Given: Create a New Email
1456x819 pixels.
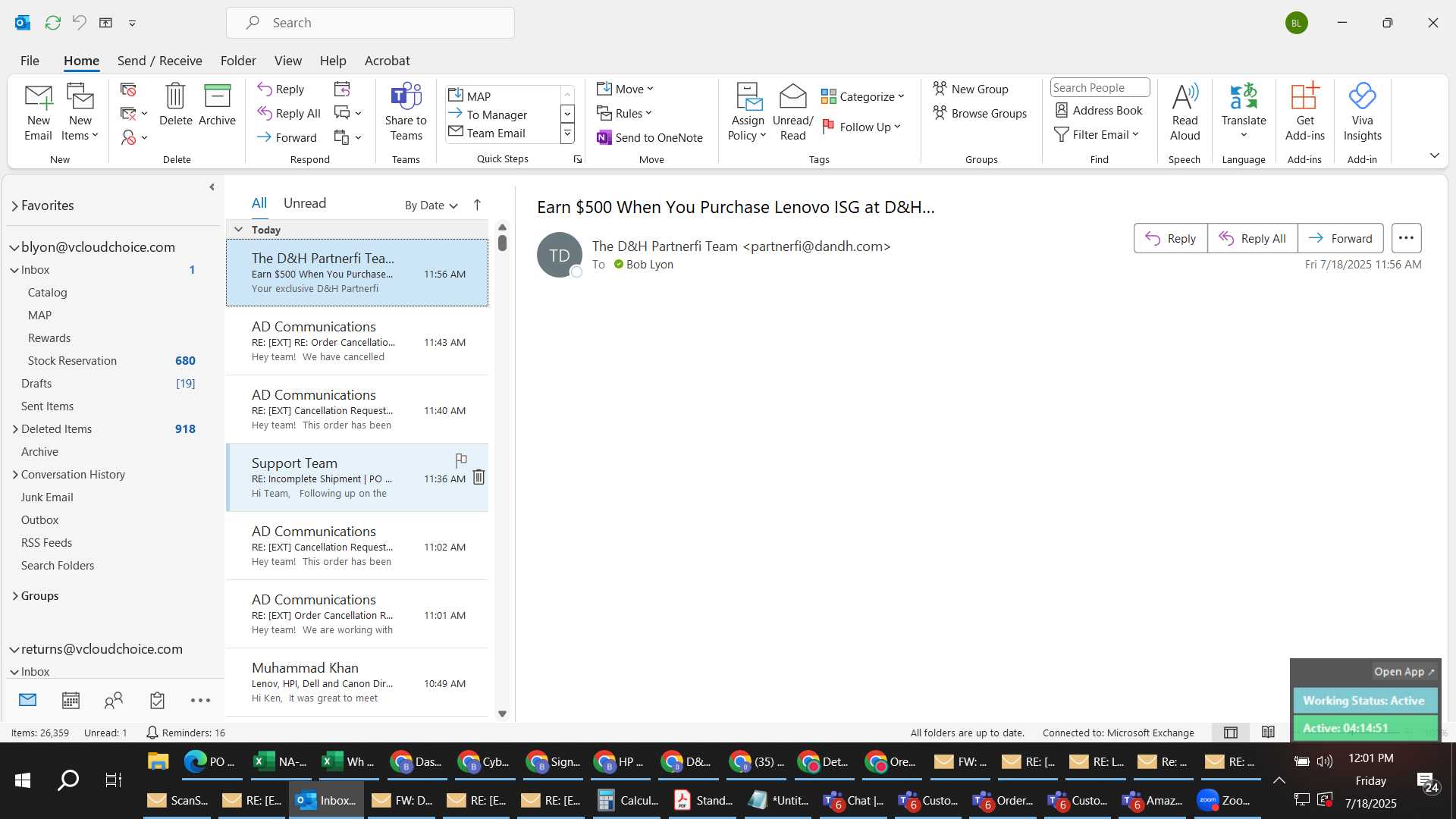Looking at the screenshot, I should pyautogui.click(x=38, y=112).
